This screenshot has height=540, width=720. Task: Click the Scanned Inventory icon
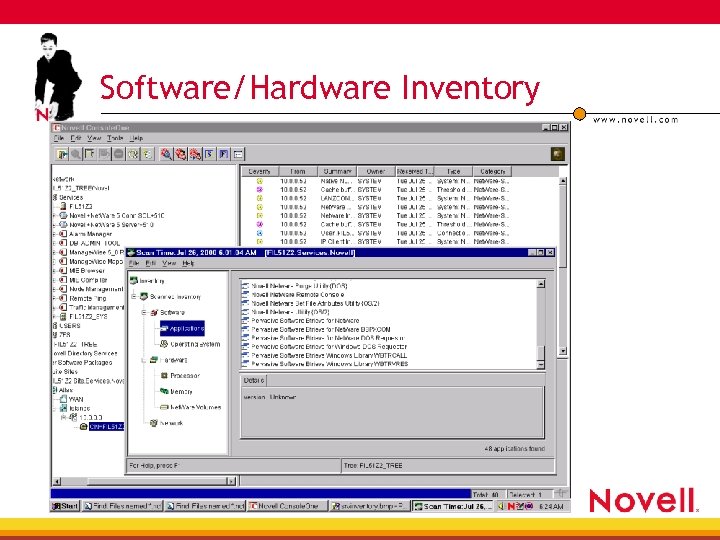(x=144, y=297)
